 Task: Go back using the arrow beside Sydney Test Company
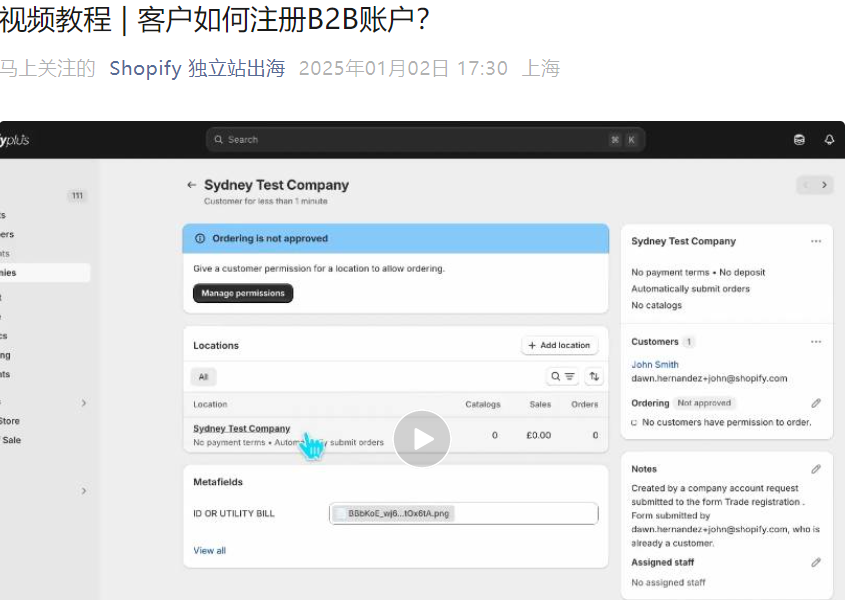click(x=191, y=185)
